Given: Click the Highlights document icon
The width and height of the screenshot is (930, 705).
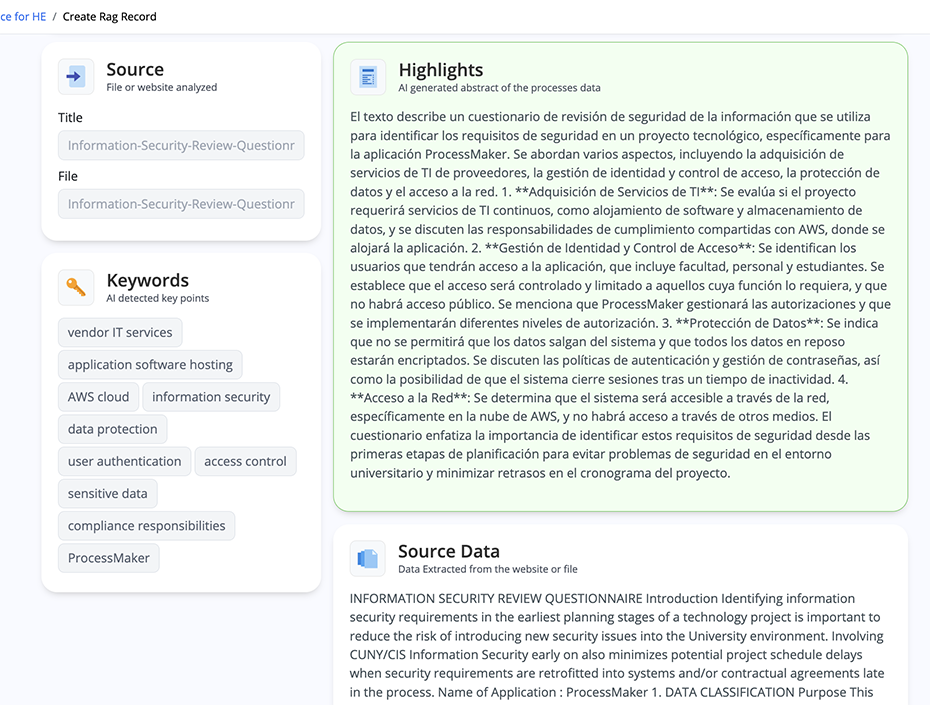Looking at the screenshot, I should click(x=368, y=77).
